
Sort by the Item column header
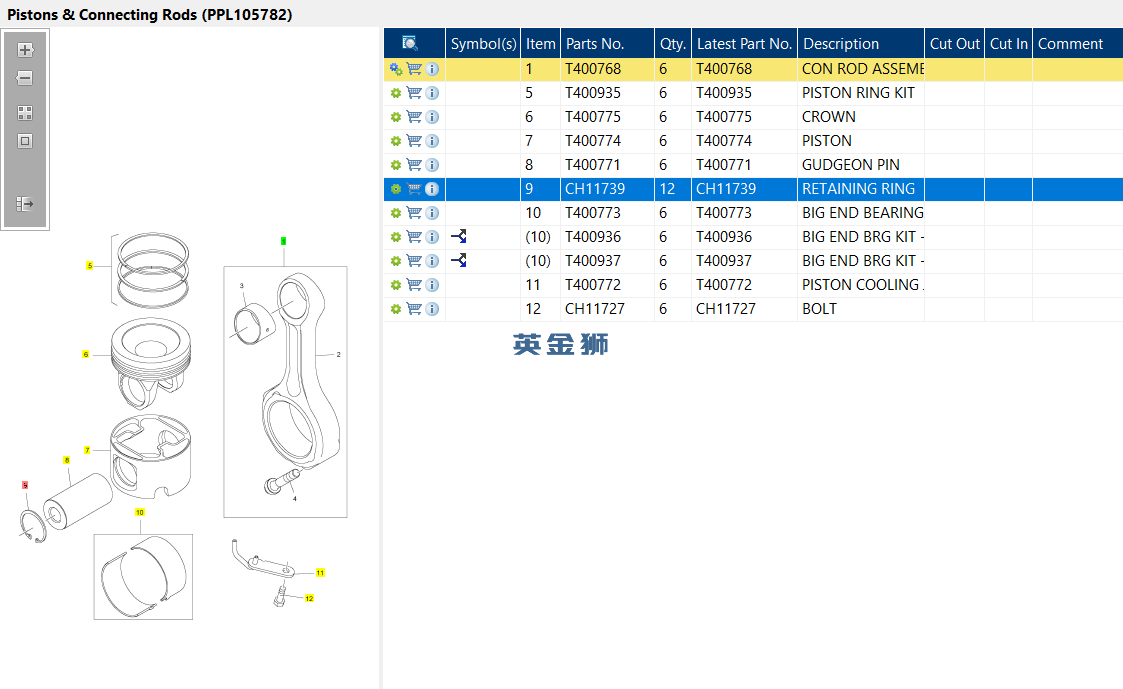pos(541,44)
